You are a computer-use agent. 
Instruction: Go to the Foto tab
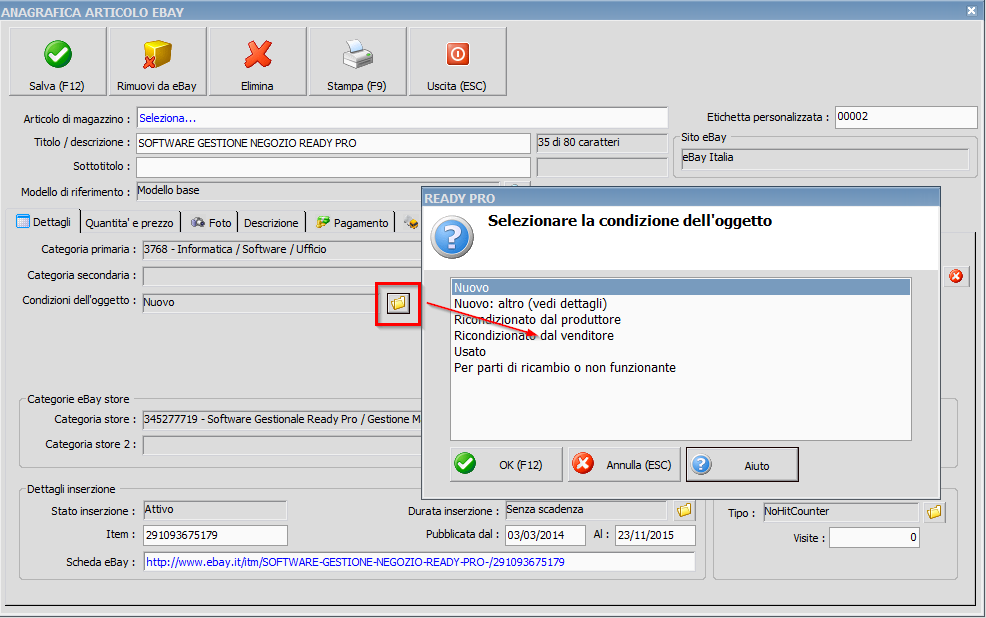[211, 223]
